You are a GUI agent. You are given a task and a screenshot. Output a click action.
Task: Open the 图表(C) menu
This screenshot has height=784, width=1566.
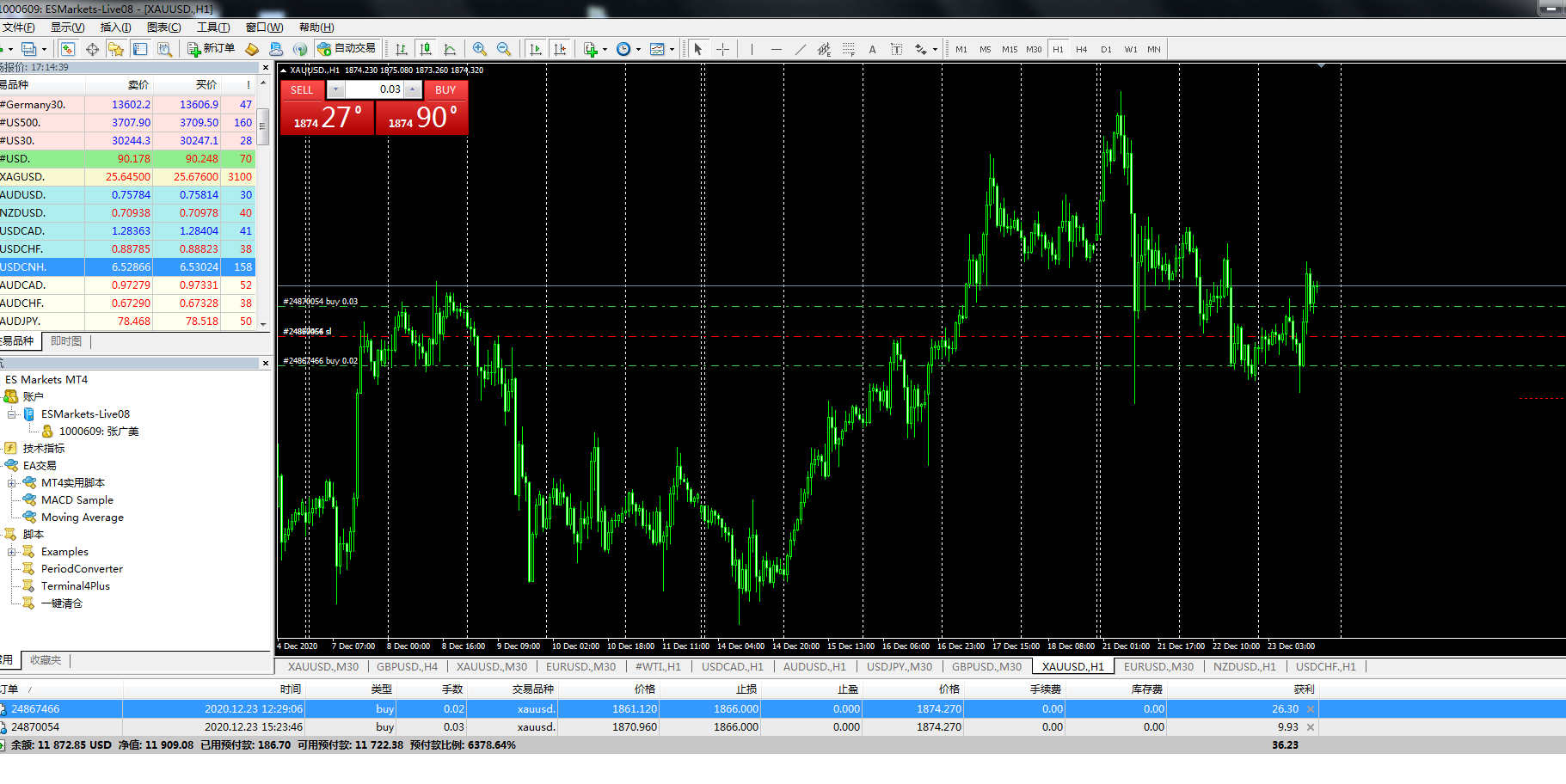(163, 28)
